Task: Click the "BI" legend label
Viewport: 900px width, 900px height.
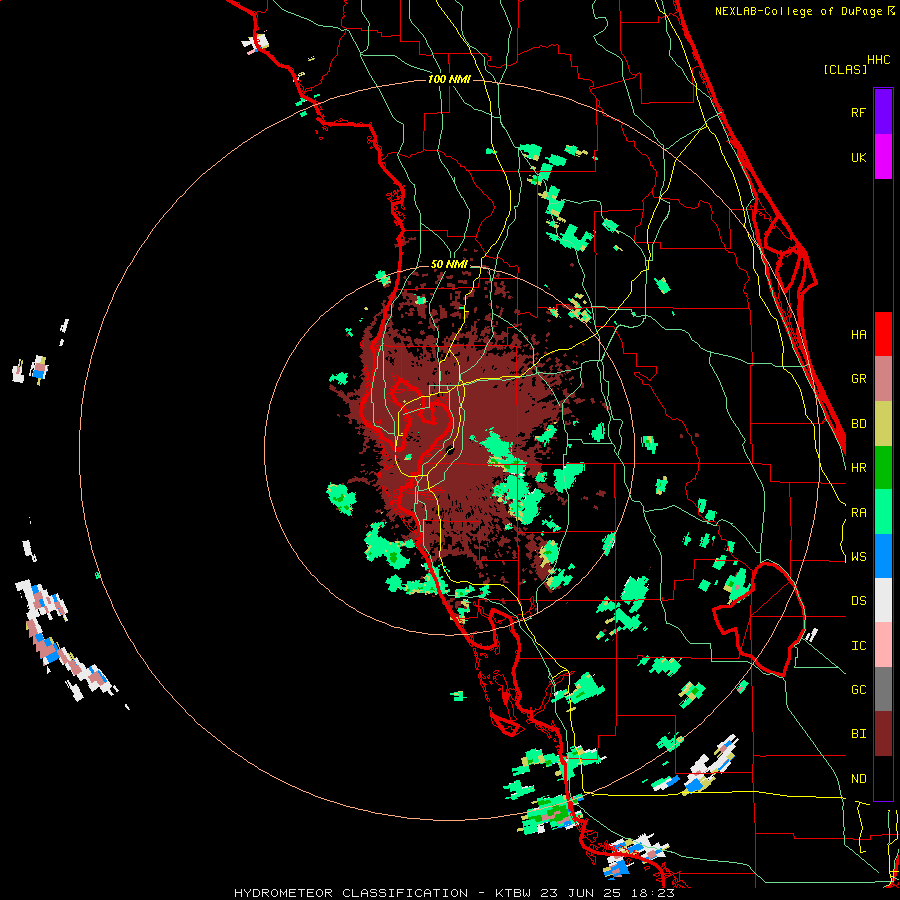Action: [x=858, y=734]
